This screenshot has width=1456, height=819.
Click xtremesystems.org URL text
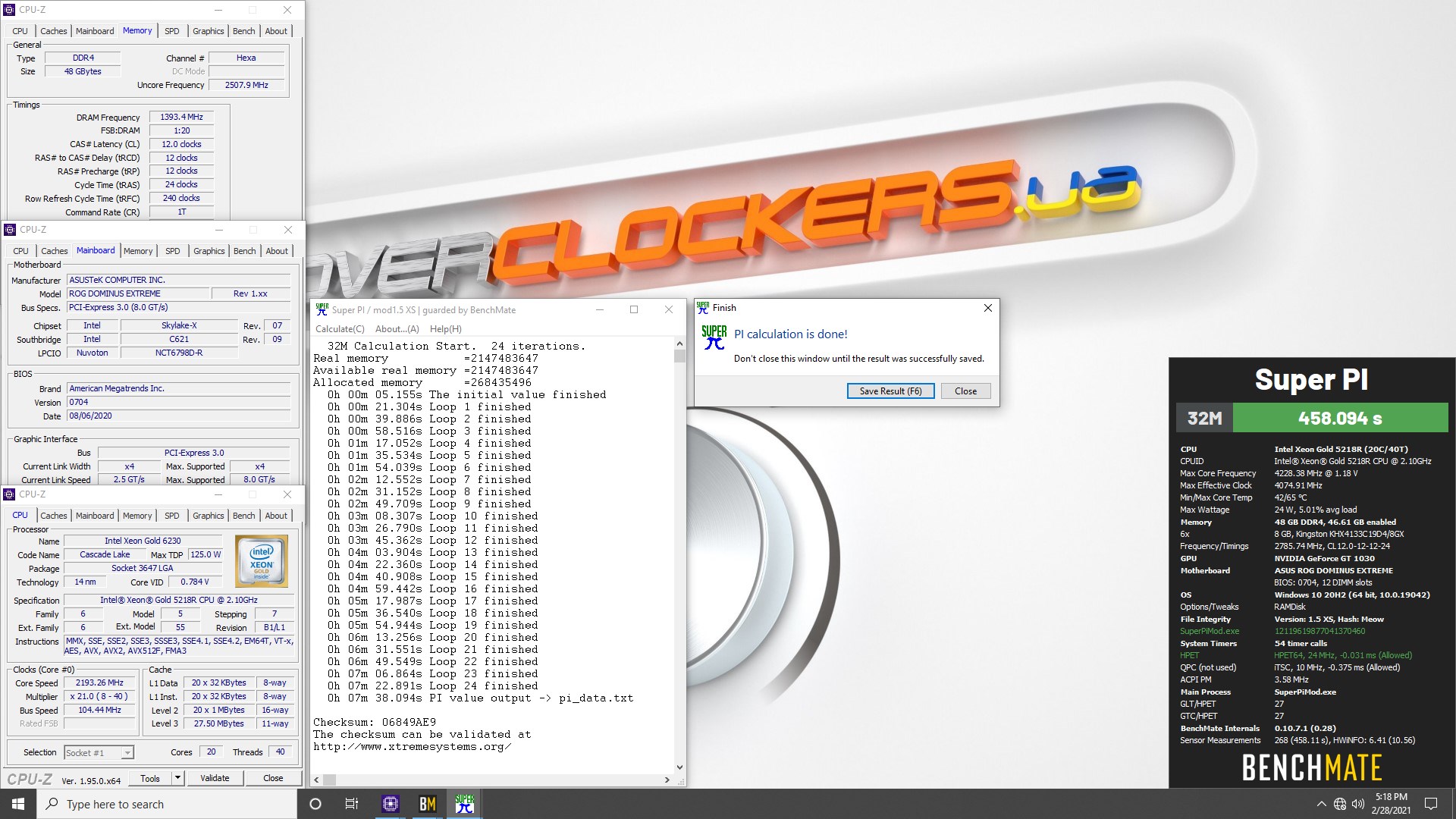(412, 746)
